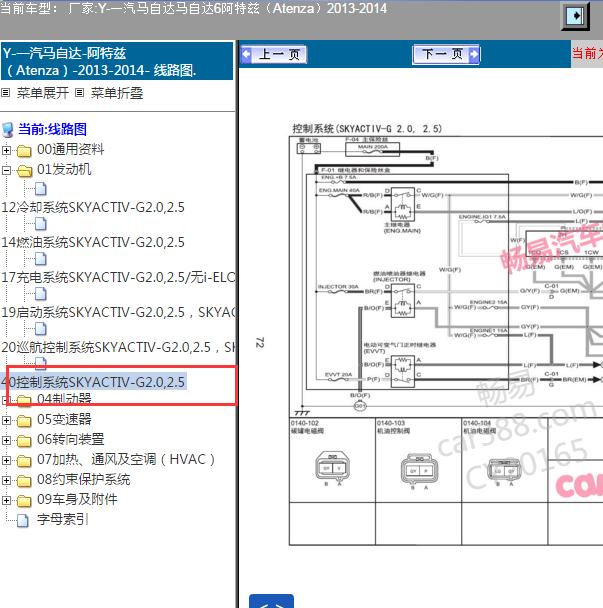Click the 09车身及附件 folder icon
The image size is (603, 608).
click(24, 501)
